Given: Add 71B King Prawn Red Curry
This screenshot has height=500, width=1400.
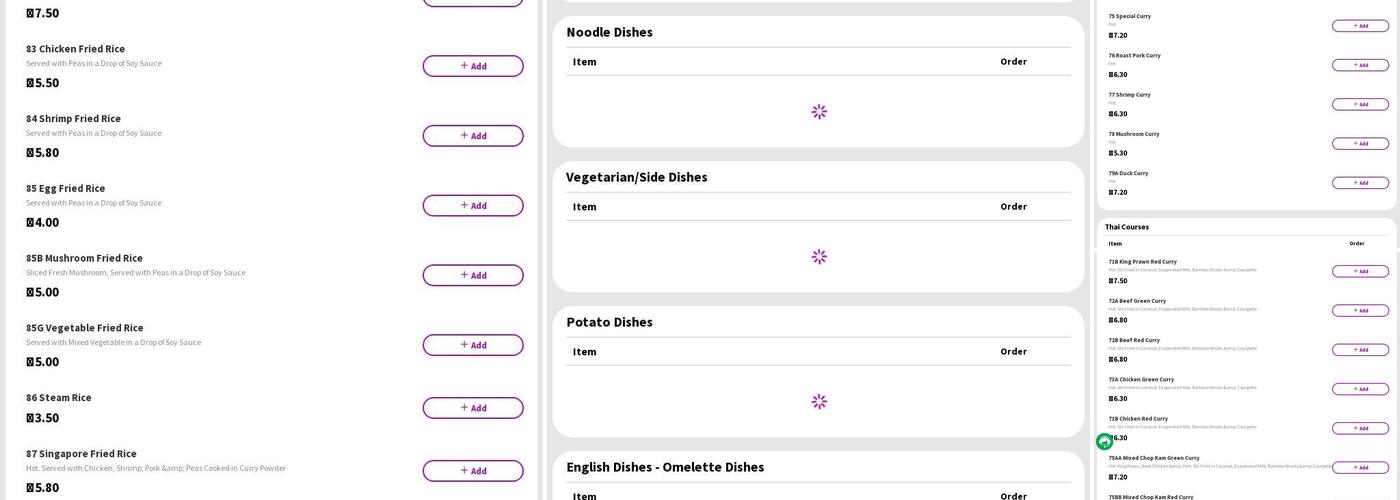Looking at the screenshot, I should (x=1360, y=271).
